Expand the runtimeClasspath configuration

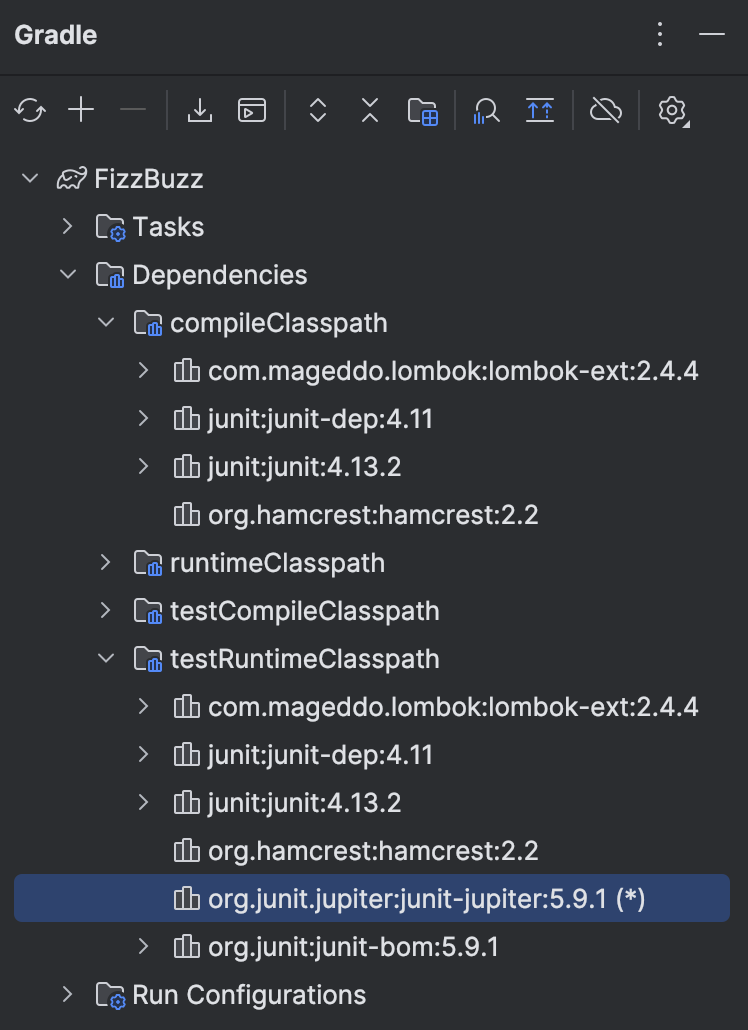tap(105, 563)
